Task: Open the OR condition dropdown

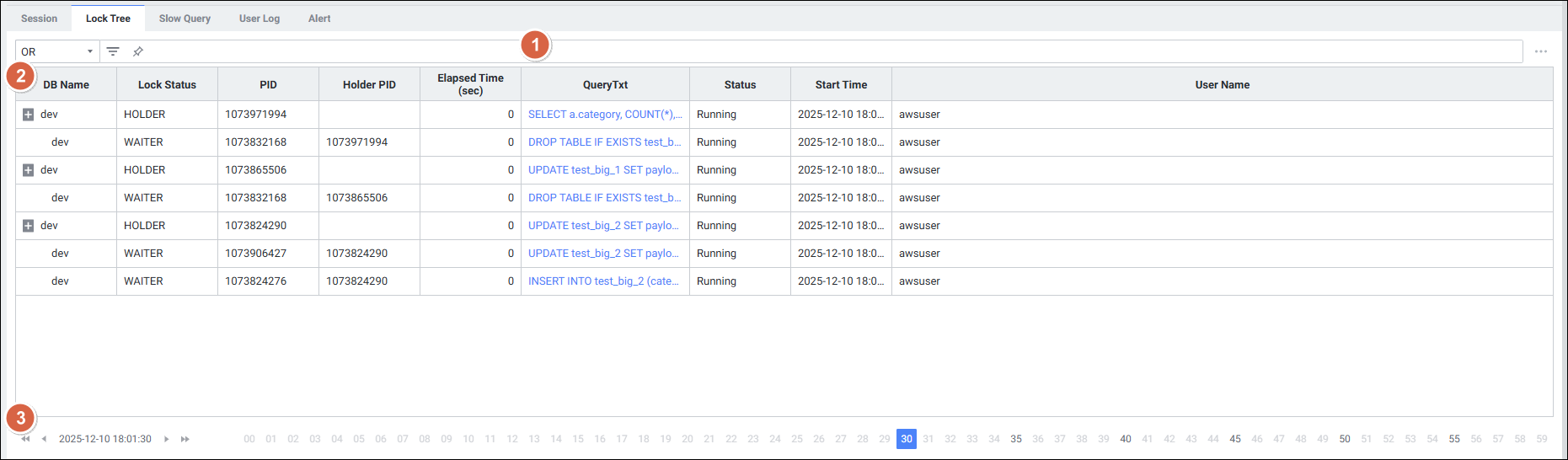Action: (56, 51)
